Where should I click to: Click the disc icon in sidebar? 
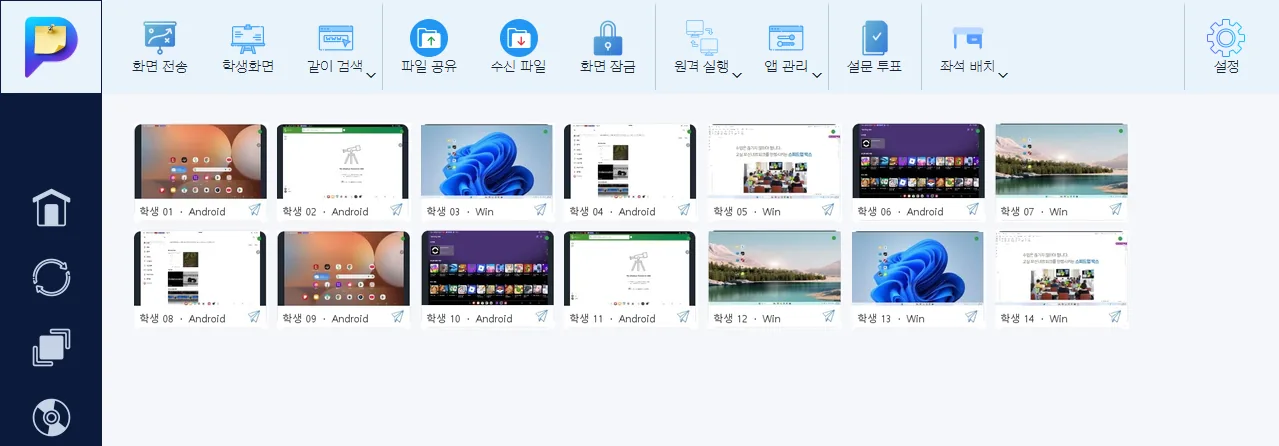pyautogui.click(x=51, y=417)
